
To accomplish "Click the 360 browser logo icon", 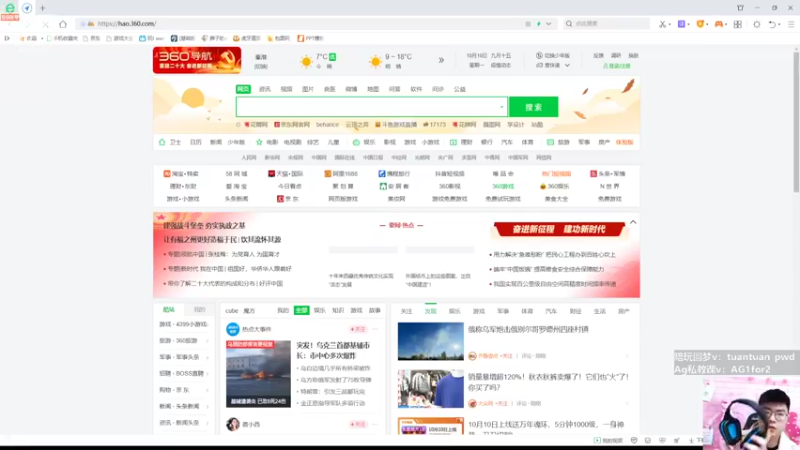I will click(10, 8).
